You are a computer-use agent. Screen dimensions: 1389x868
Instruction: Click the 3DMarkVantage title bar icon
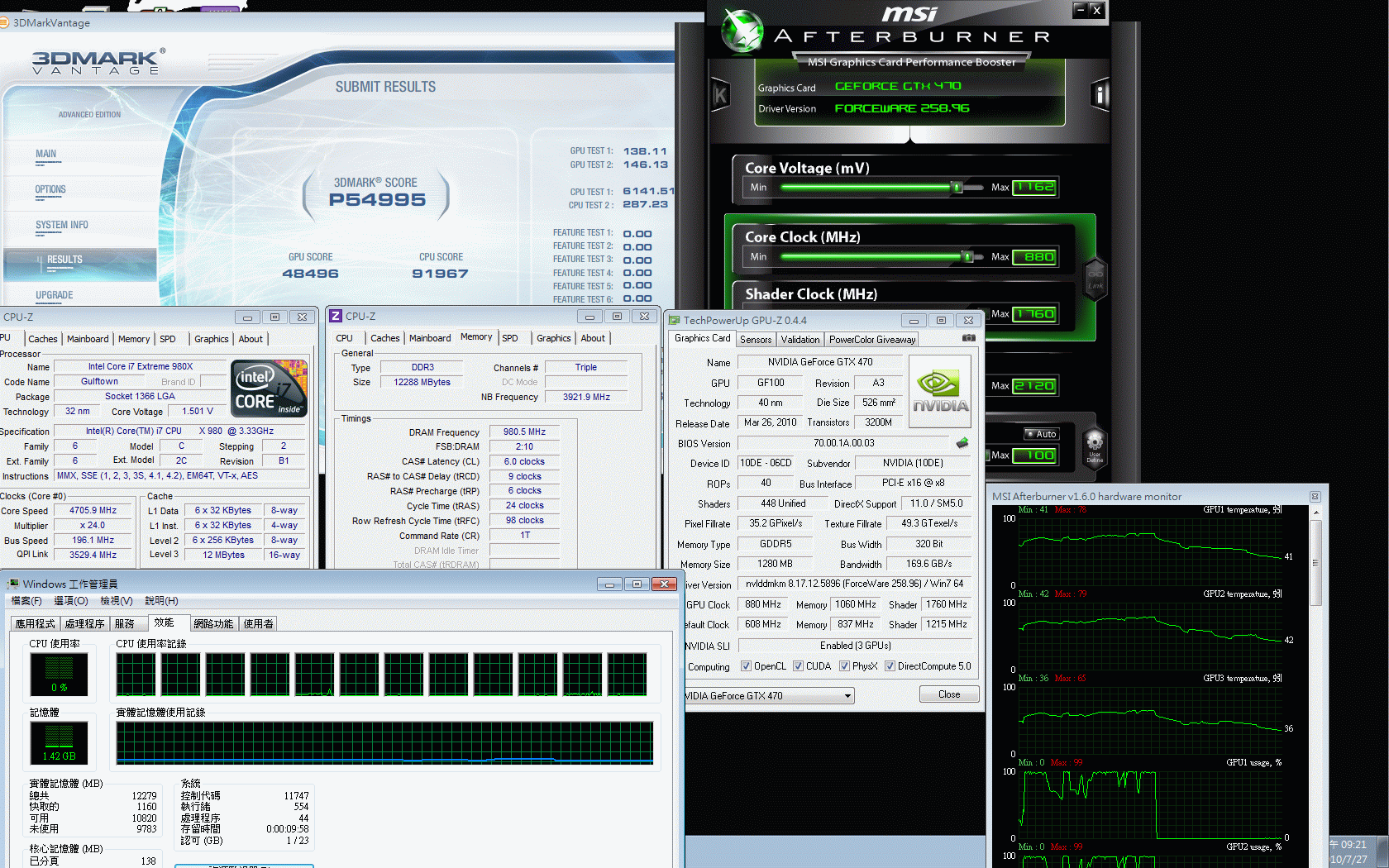coord(4,22)
